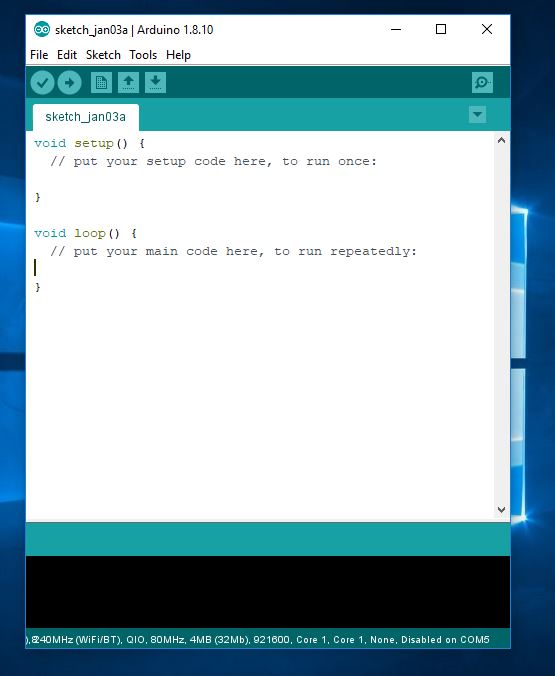Click the editor scrollbar down arrow
Image resolution: width=555 pixels, height=676 pixels.
(501, 510)
